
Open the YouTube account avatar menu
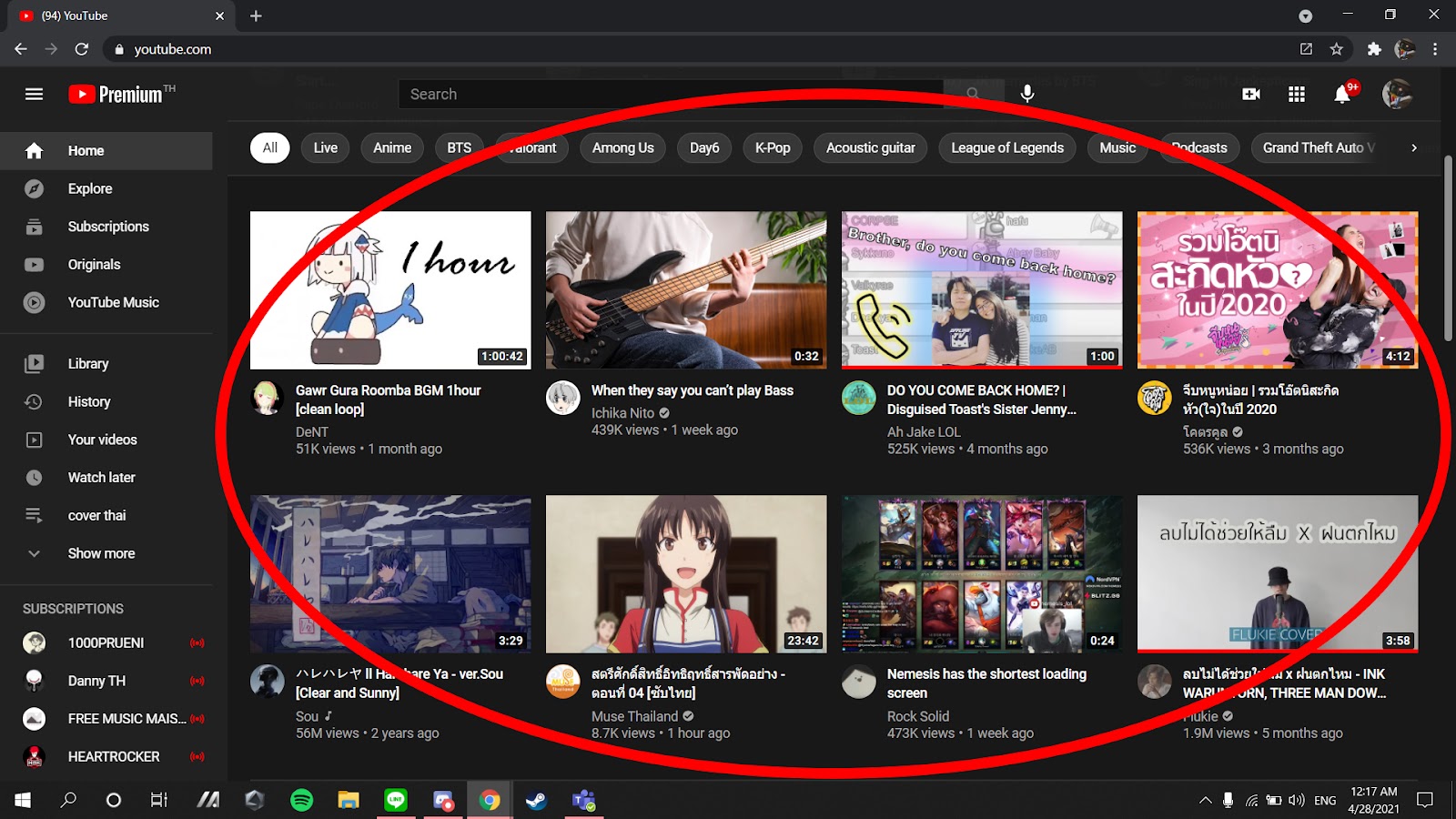tap(1397, 94)
